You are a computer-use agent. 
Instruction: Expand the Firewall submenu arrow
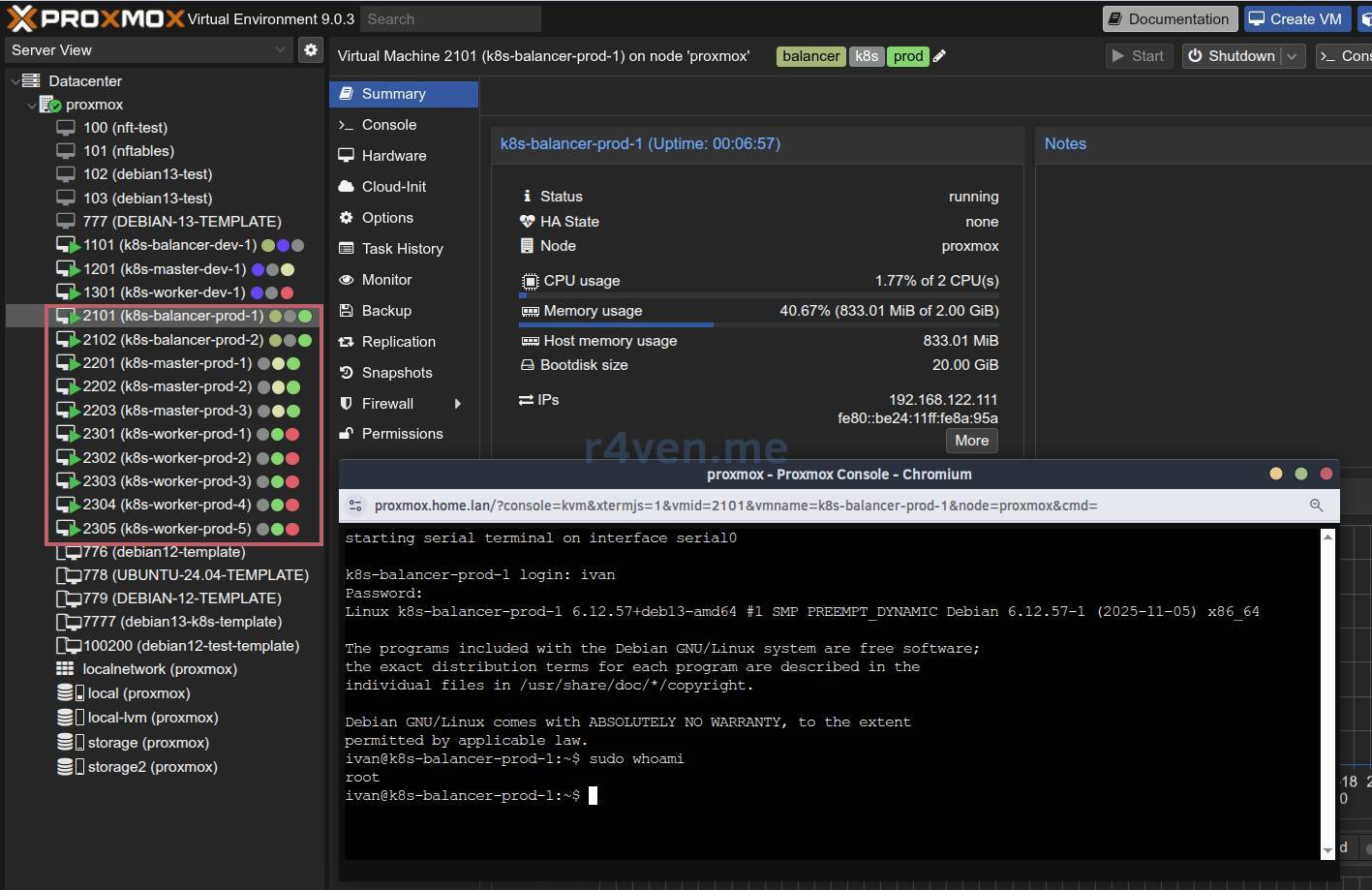[458, 404]
